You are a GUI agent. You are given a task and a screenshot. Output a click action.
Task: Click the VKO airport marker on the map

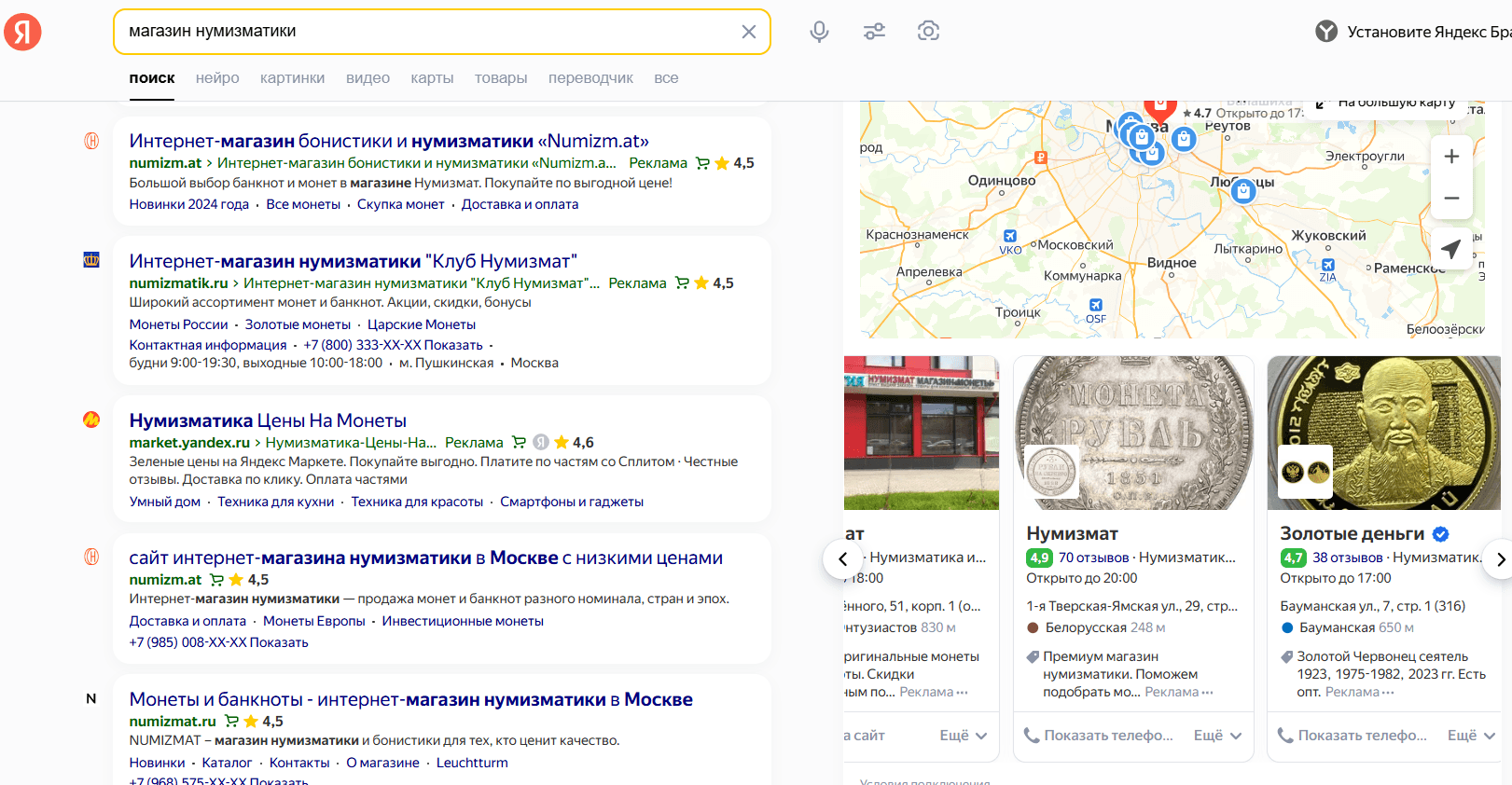[1010, 237]
